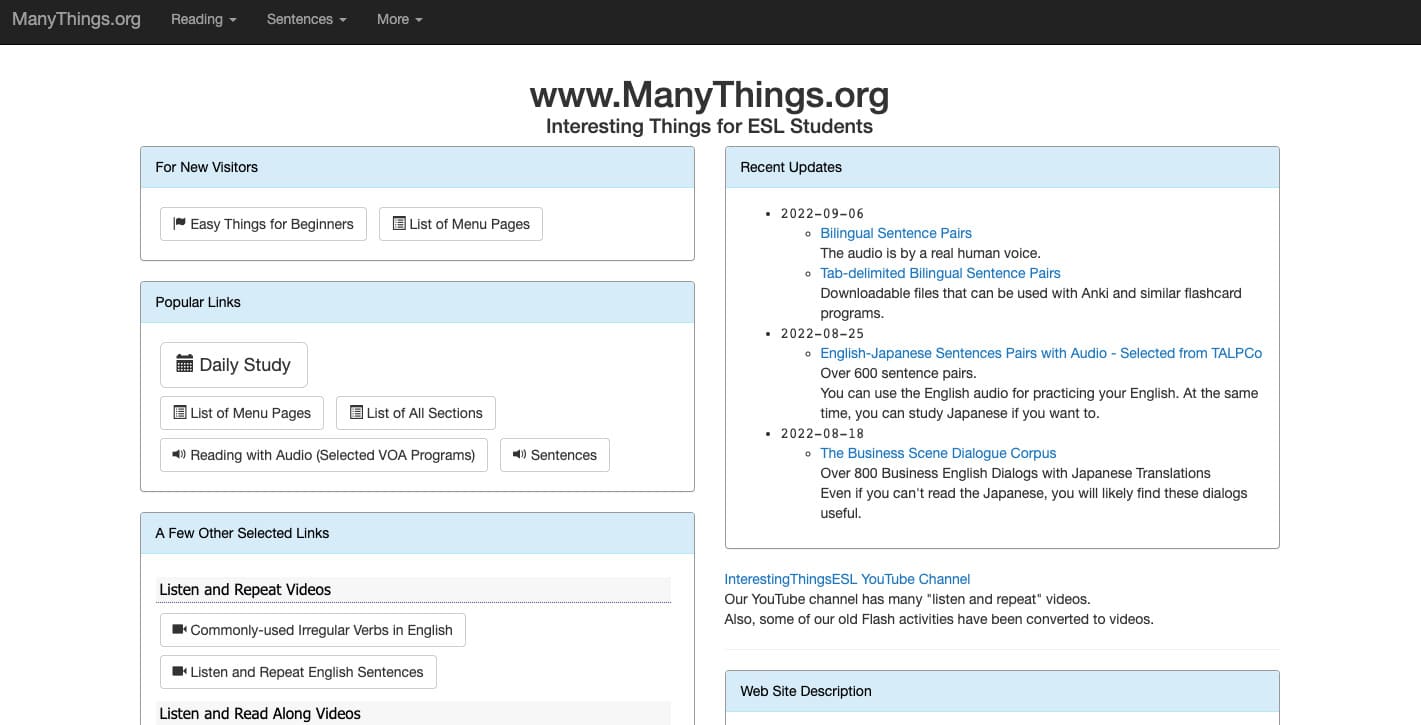1421x725 pixels.
Task: Open List of Menu Pages under Popular Links
Action: (242, 413)
